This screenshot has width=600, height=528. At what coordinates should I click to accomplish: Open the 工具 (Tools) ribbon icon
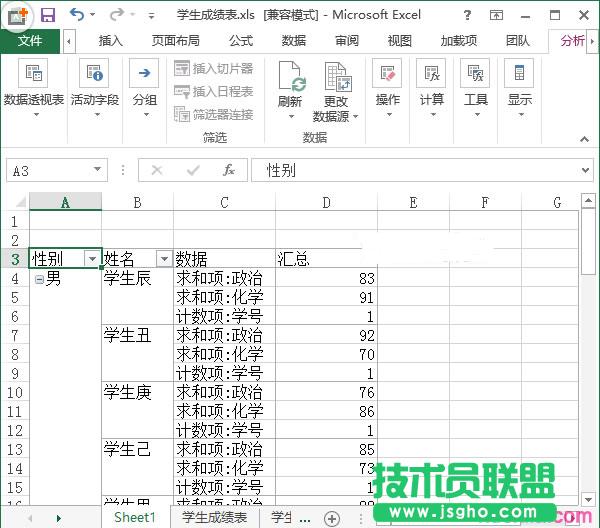(x=476, y=75)
